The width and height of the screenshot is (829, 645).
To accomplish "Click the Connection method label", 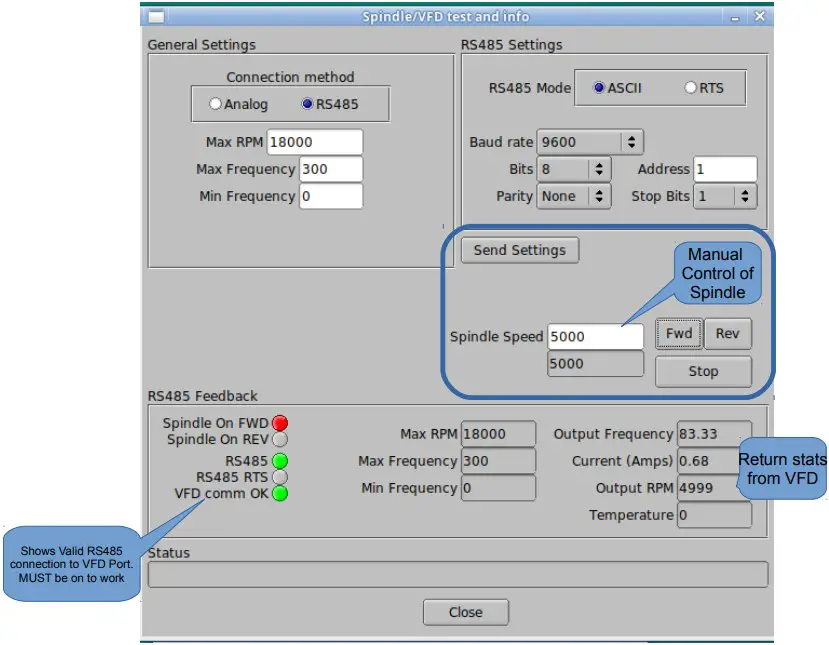I will pos(290,77).
